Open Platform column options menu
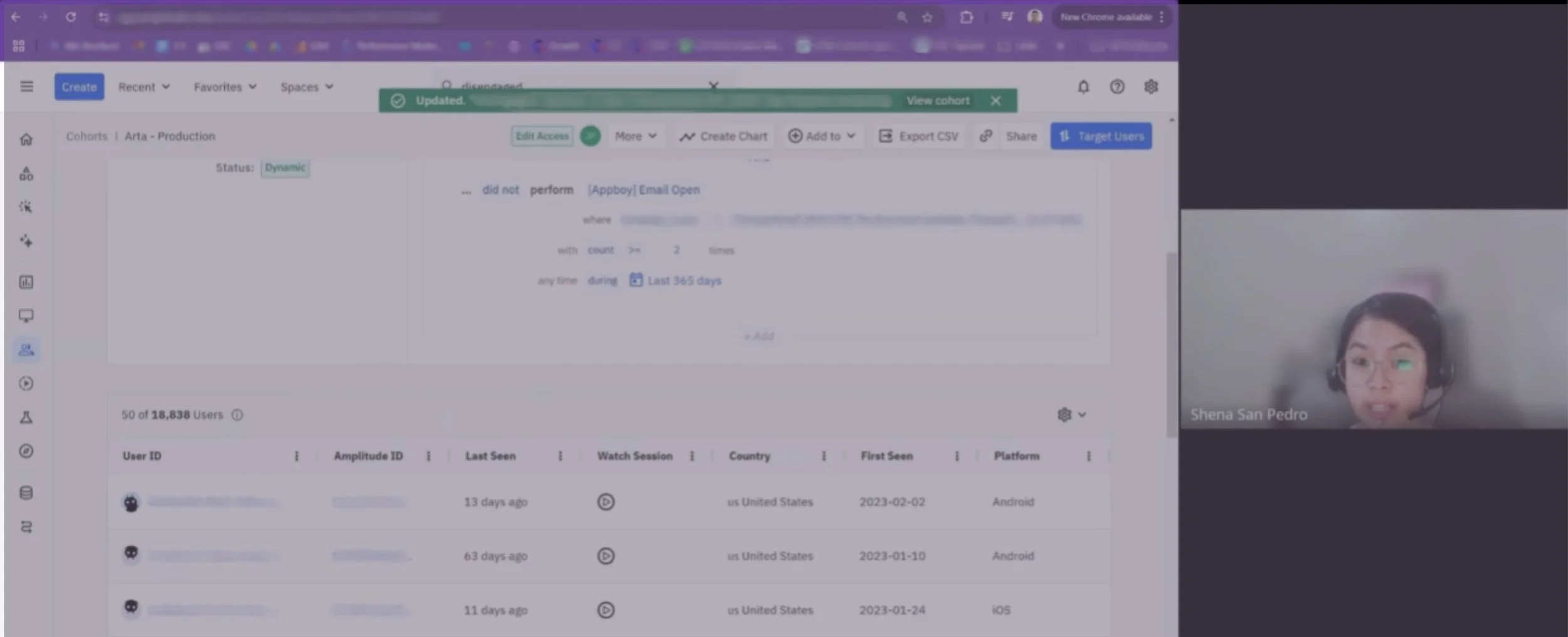 point(1089,456)
